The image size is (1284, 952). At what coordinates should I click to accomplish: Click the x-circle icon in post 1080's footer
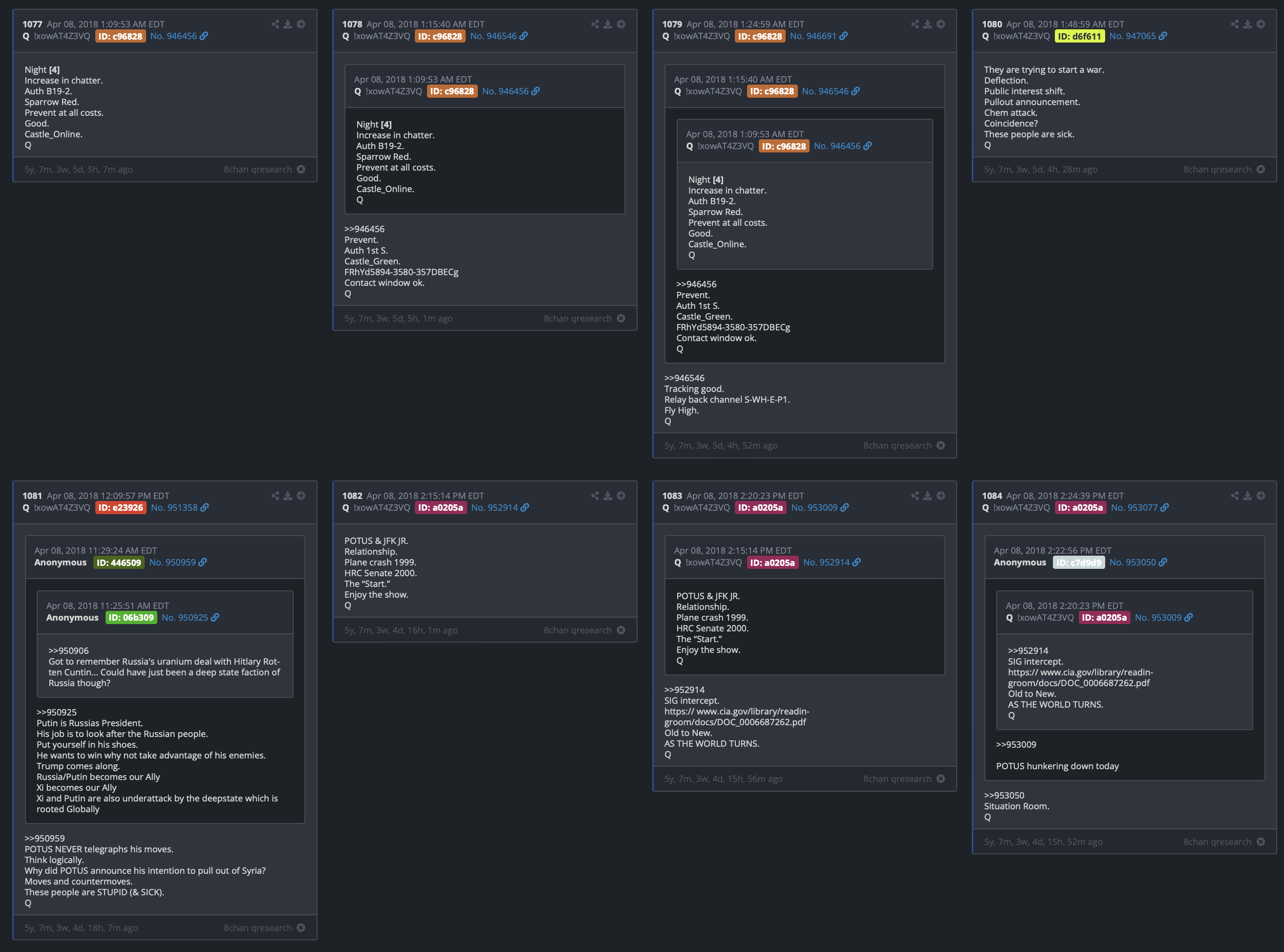click(x=1261, y=170)
